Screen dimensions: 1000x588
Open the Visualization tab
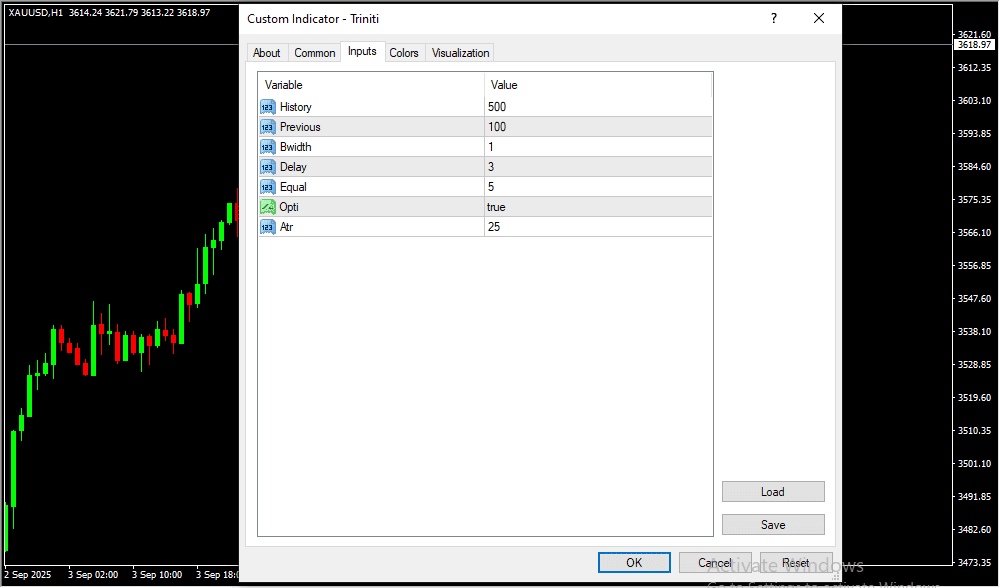pyautogui.click(x=461, y=53)
